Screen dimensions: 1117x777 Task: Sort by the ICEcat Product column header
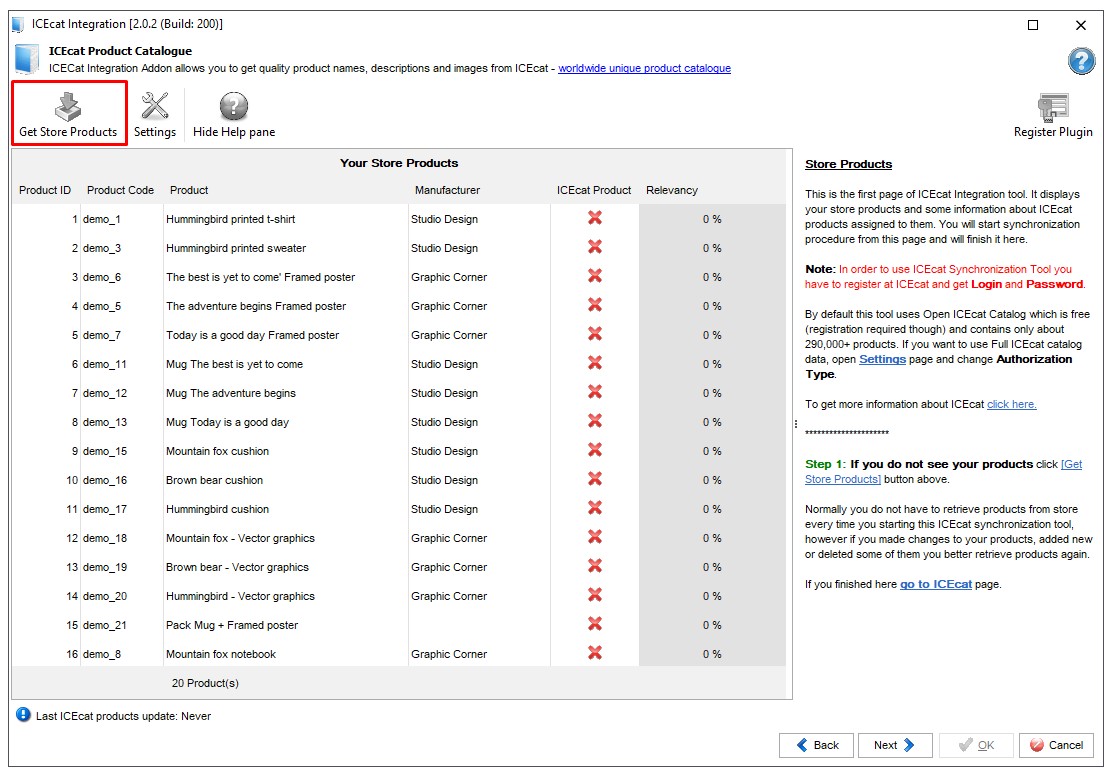pos(594,190)
